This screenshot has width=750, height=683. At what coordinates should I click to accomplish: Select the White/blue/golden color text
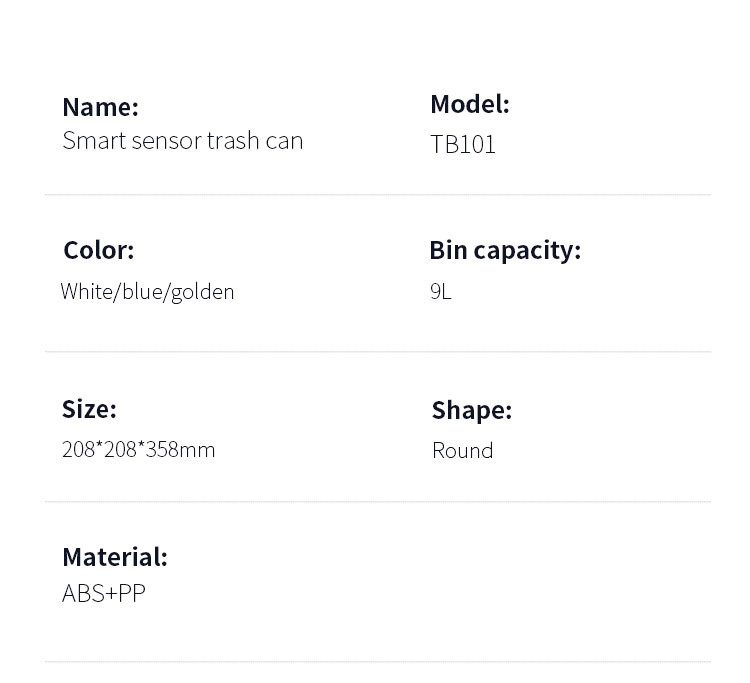pos(147,292)
